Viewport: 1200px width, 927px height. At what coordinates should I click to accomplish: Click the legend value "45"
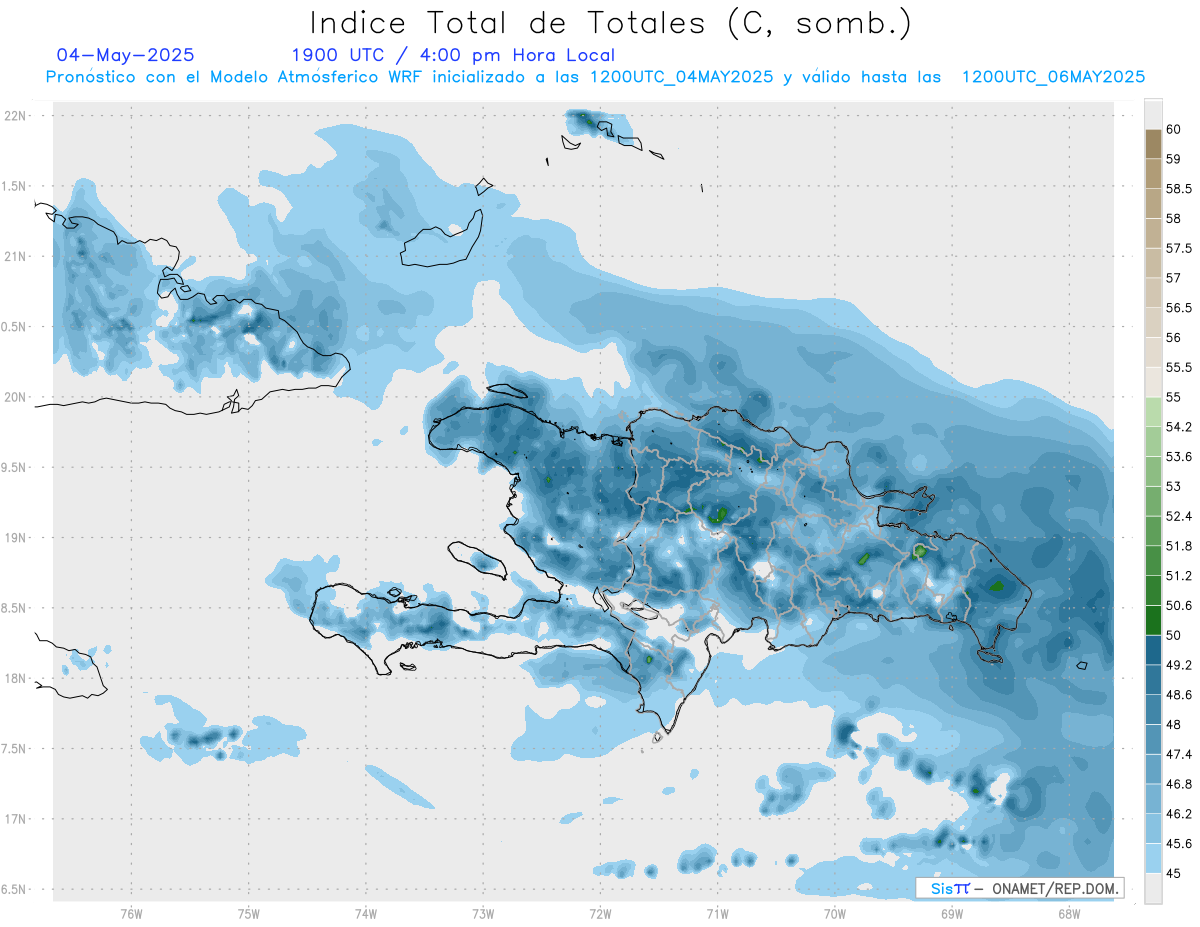coord(1174,873)
